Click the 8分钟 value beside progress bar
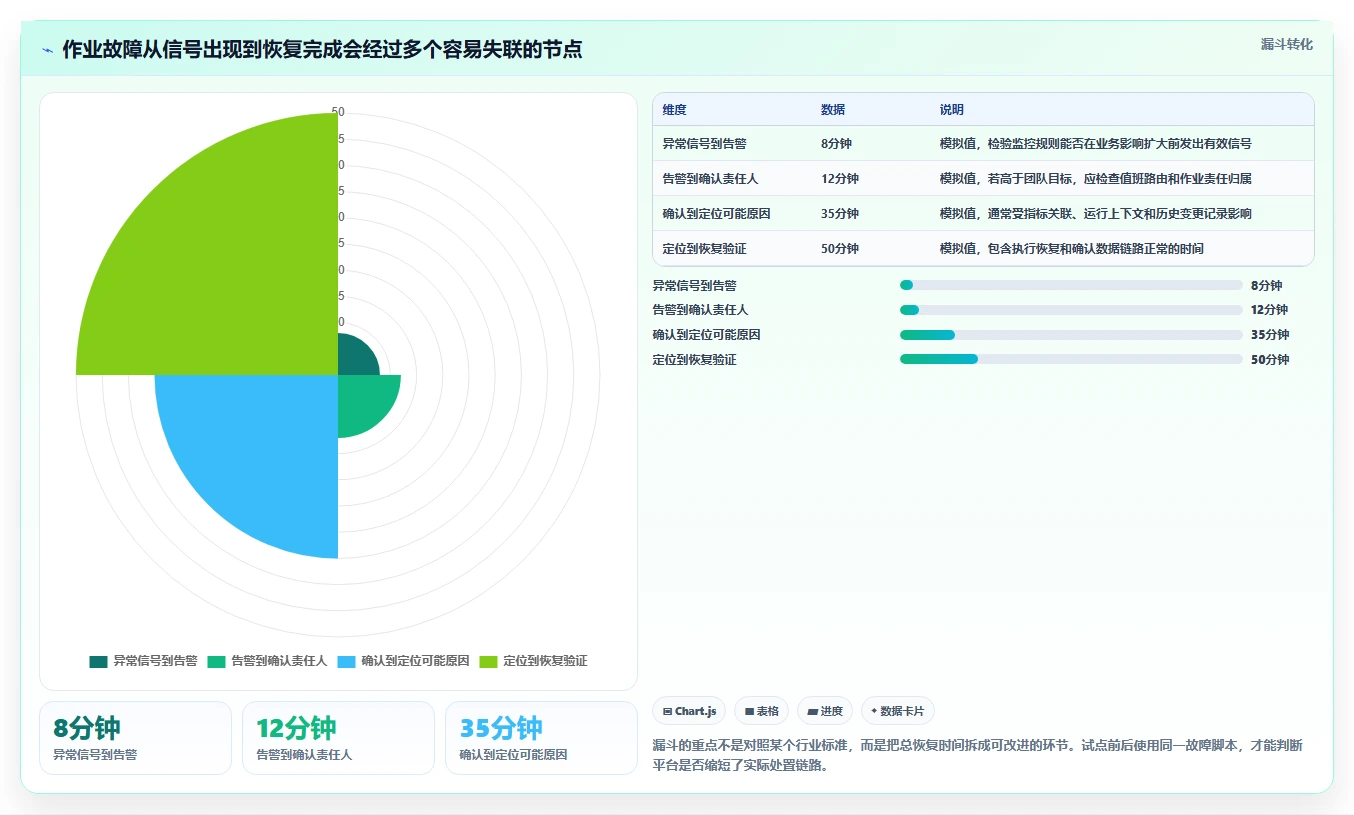This screenshot has height=815, width=1354. point(1266,286)
